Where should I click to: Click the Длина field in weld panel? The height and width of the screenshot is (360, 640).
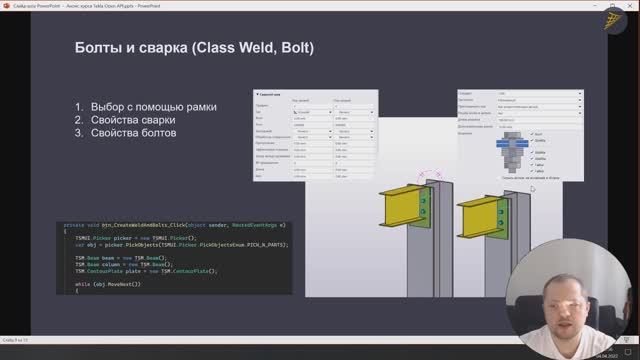coord(313,169)
